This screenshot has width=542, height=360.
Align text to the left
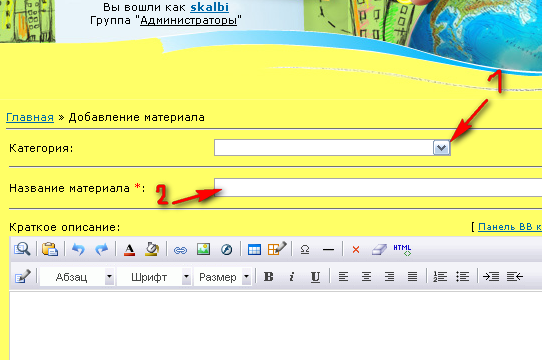343,277
